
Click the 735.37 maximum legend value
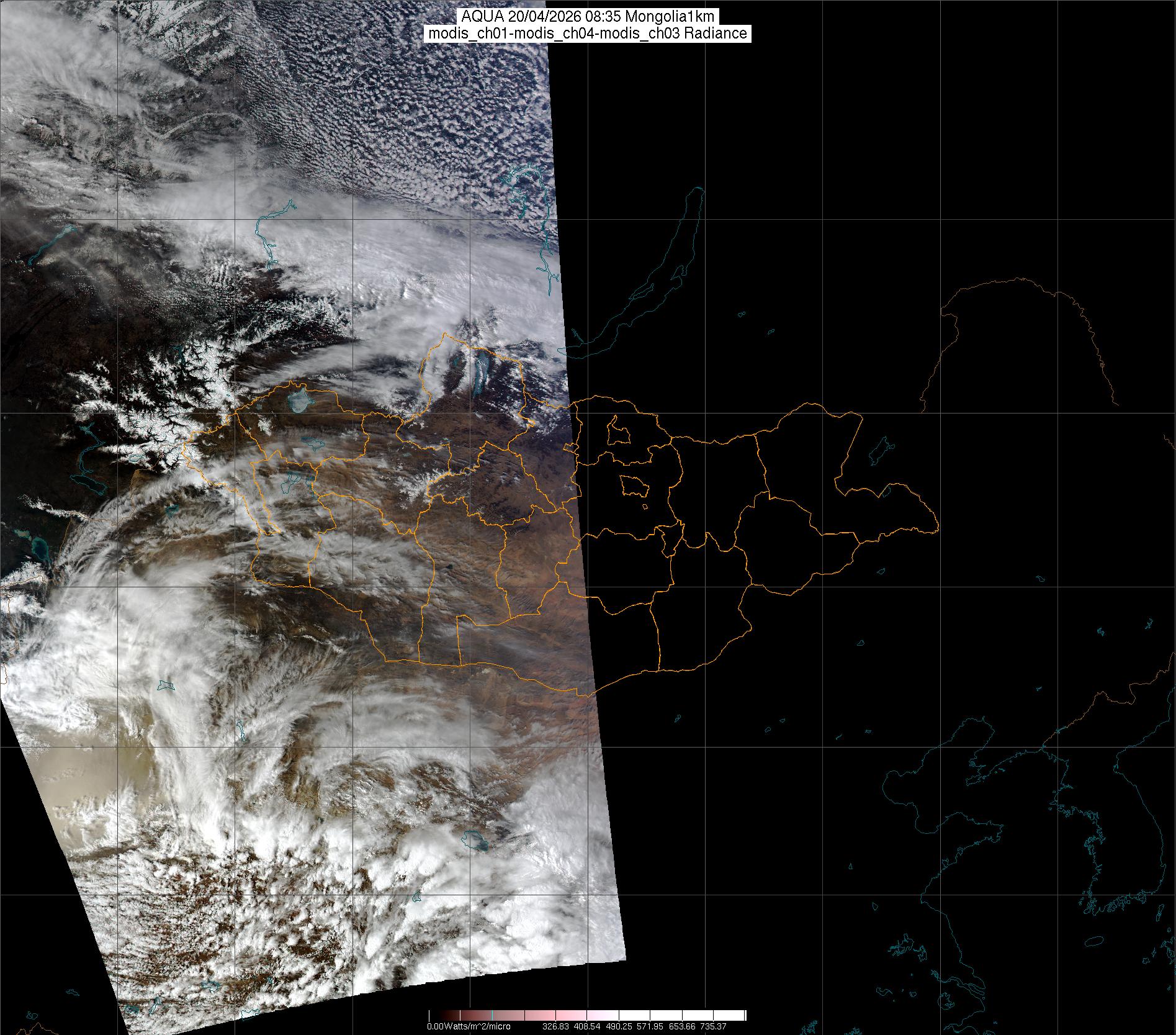pyautogui.click(x=712, y=1026)
